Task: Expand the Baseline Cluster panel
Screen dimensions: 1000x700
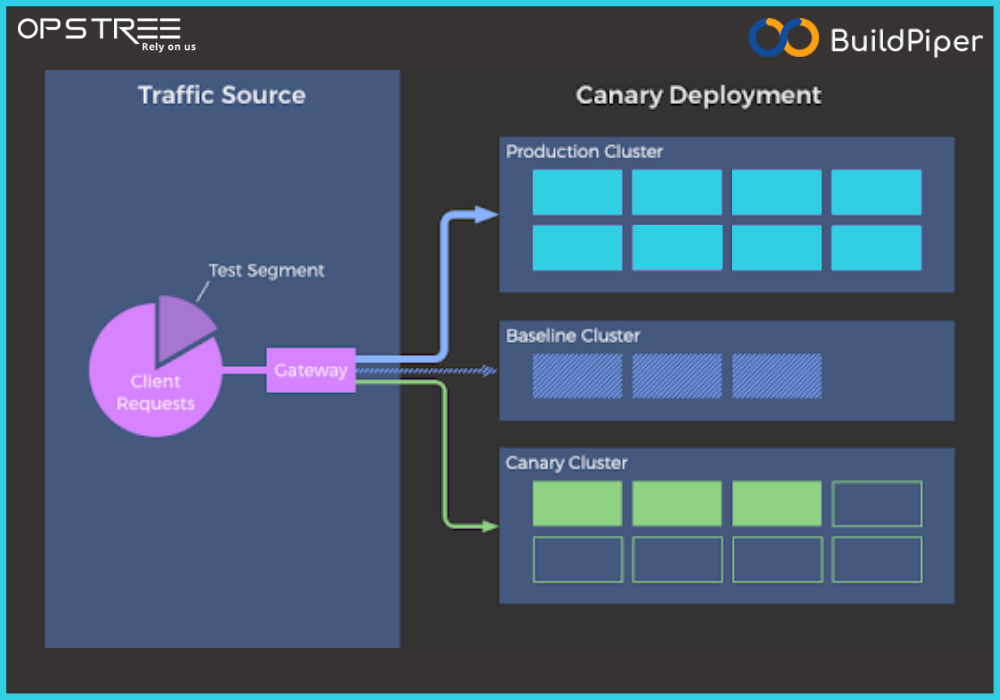Action: pyautogui.click(x=572, y=336)
